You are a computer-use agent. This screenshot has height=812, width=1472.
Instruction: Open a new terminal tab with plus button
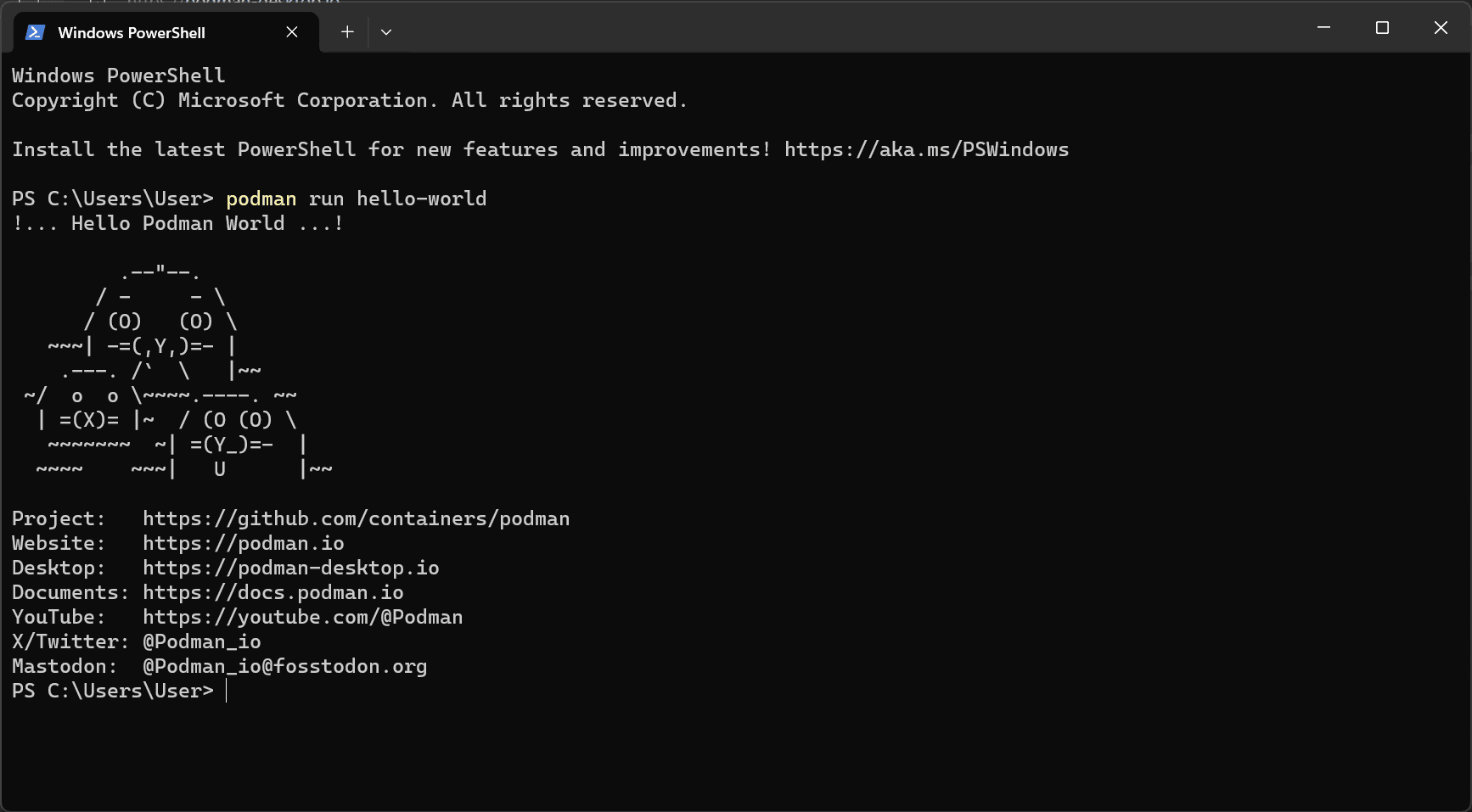(x=347, y=31)
